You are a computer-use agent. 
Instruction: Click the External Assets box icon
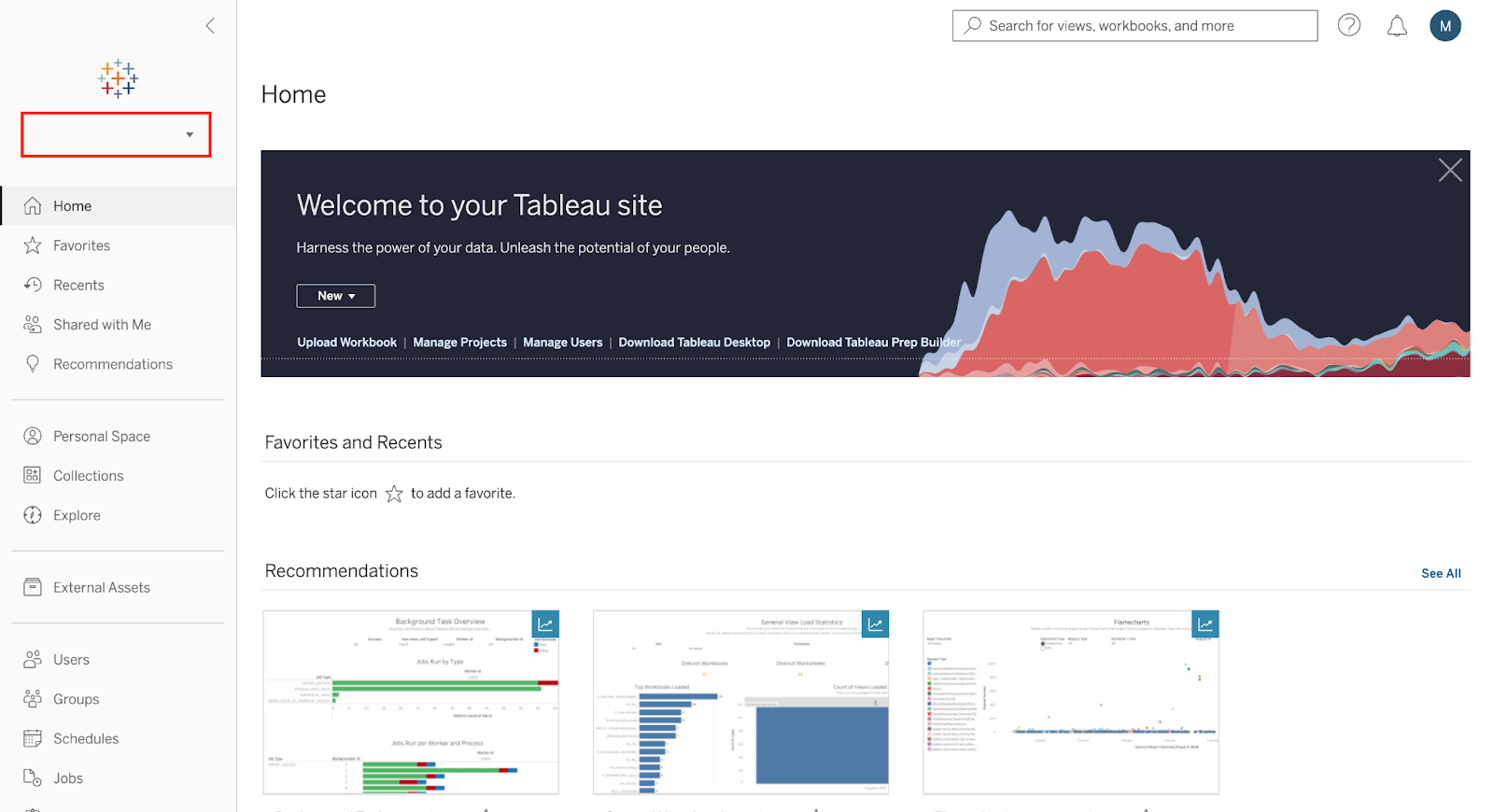click(x=33, y=587)
